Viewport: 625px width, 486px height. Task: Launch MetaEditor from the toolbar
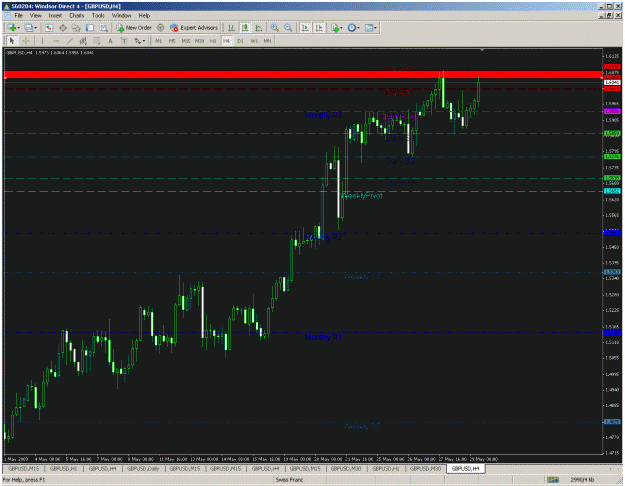160,28
